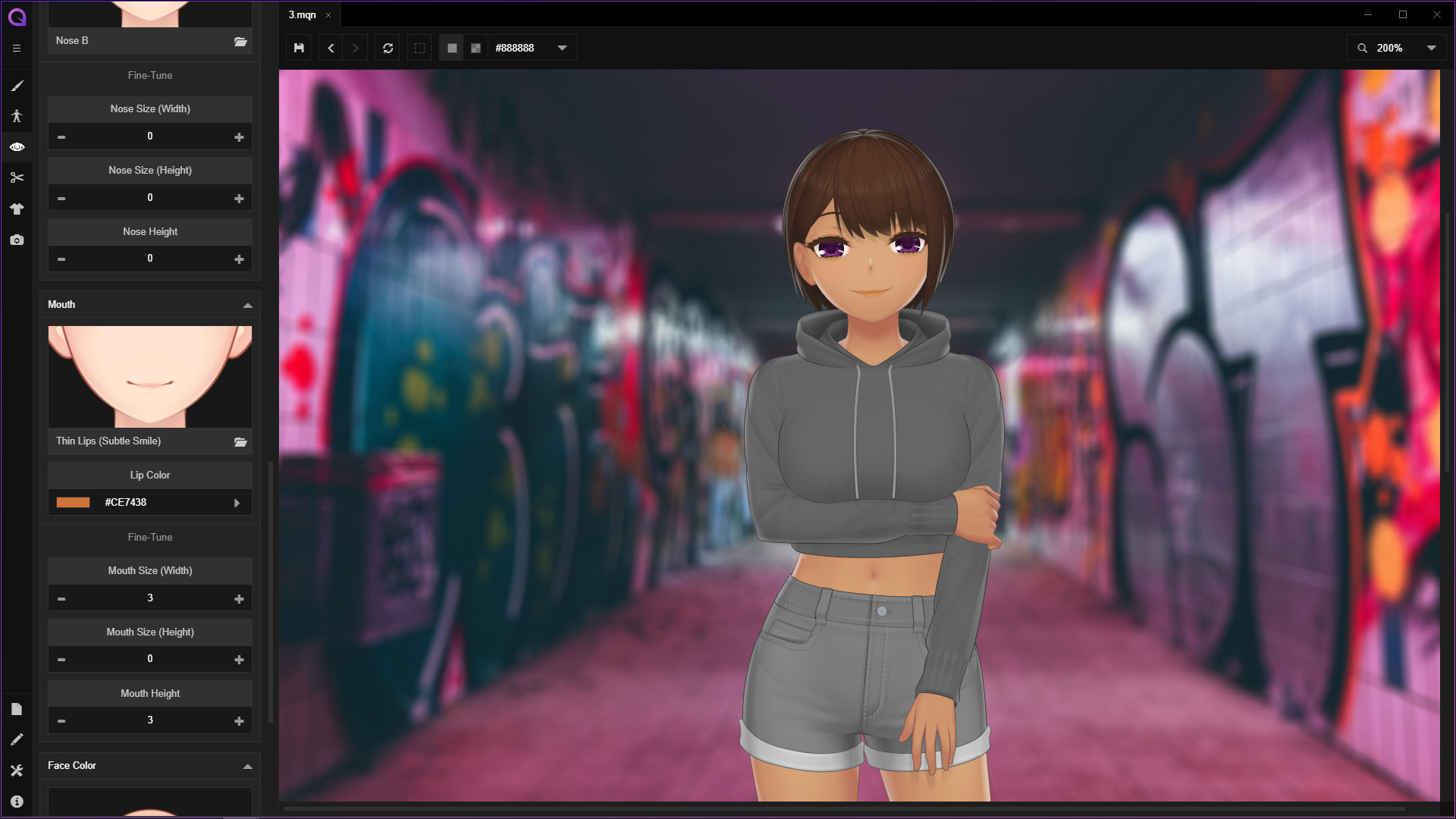
Task: Open the #888888 background color dropdown
Action: tap(562, 48)
